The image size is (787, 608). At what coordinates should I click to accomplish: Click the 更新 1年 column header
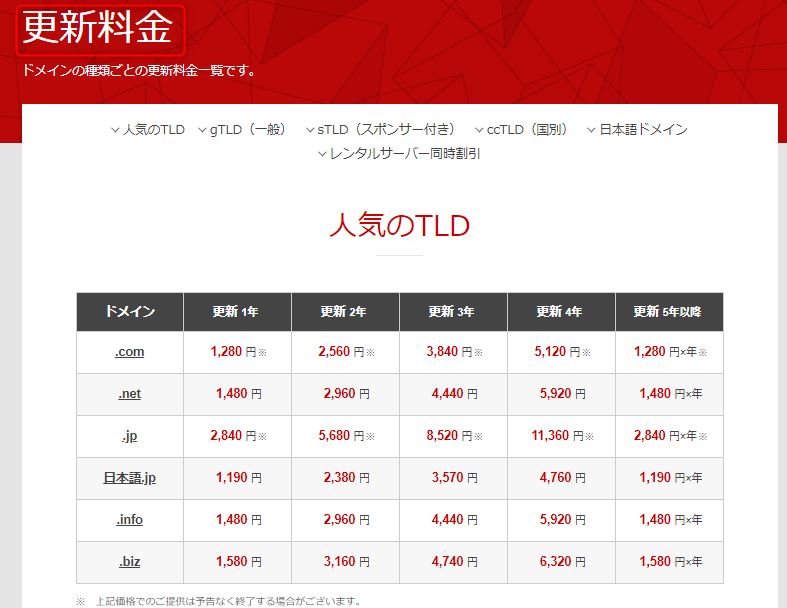point(237,312)
